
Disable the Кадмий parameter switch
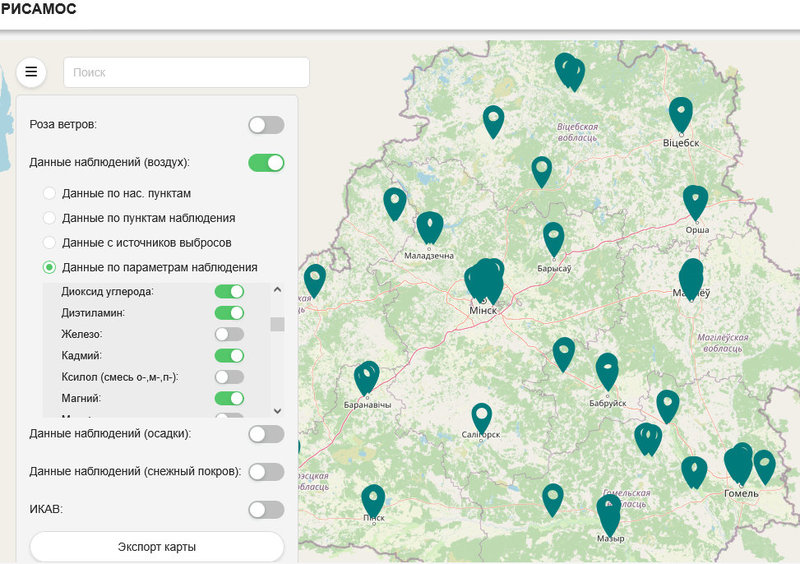229,355
